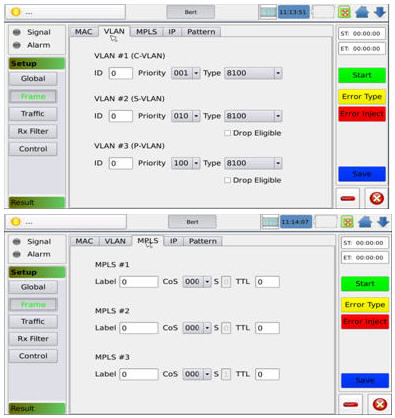Open the IP tab in MPLS screen
The height and width of the screenshot is (418, 395).
click(x=174, y=241)
